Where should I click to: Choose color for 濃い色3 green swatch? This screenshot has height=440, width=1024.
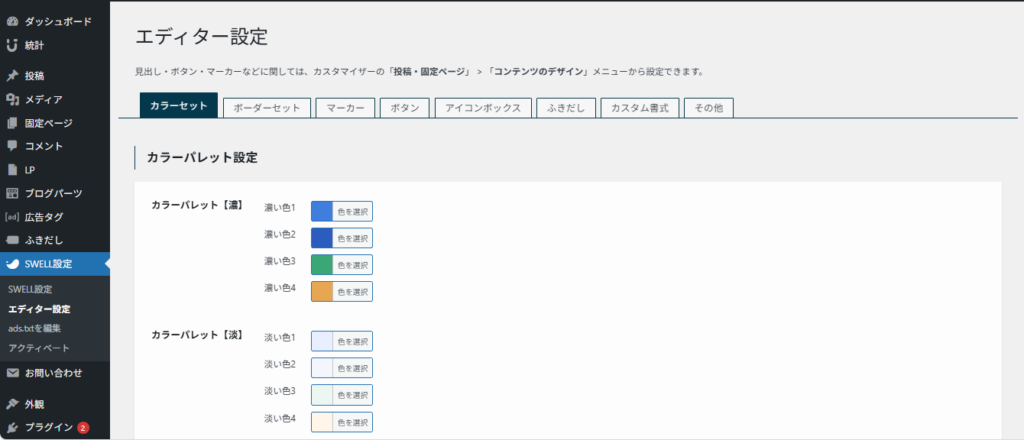342,265
